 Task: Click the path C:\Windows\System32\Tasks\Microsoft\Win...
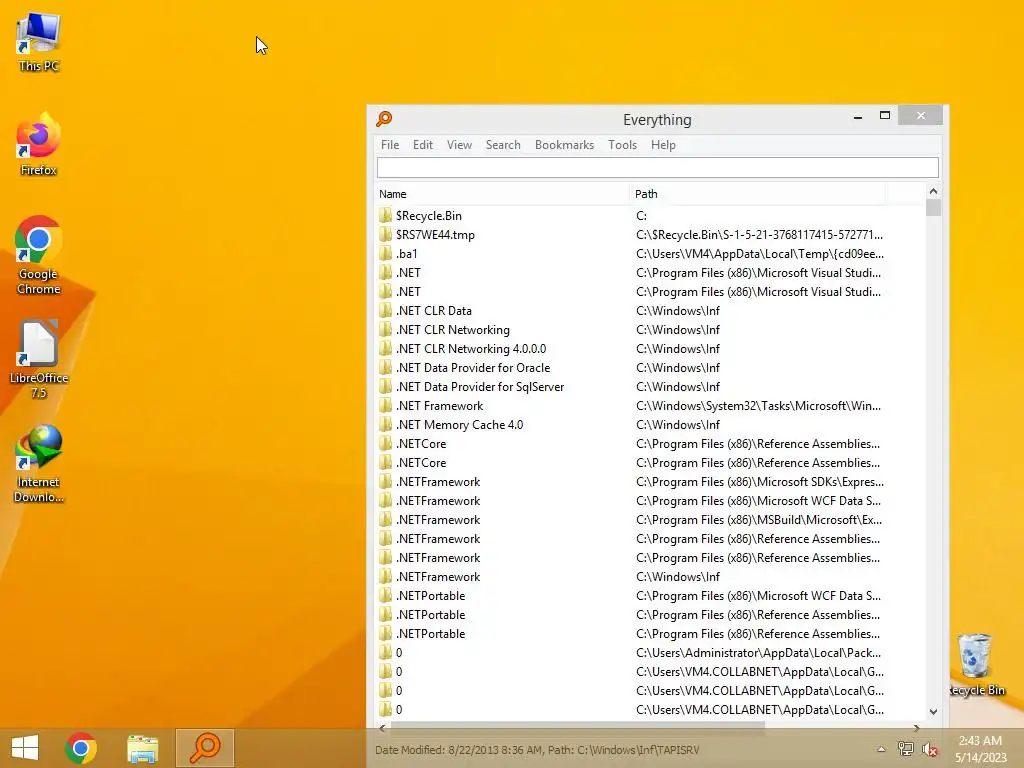tap(758, 406)
